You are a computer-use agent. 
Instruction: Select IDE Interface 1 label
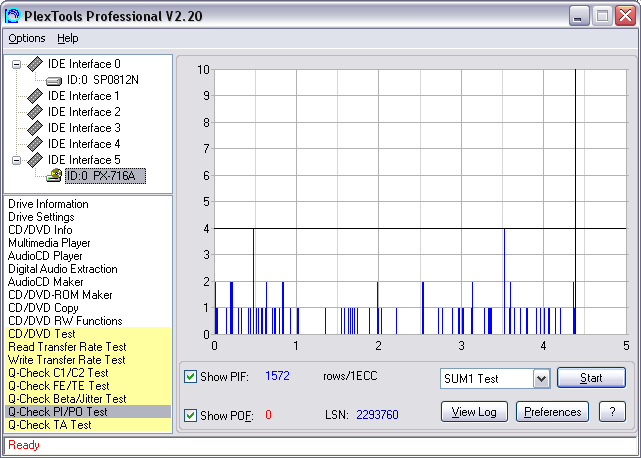(x=84, y=96)
